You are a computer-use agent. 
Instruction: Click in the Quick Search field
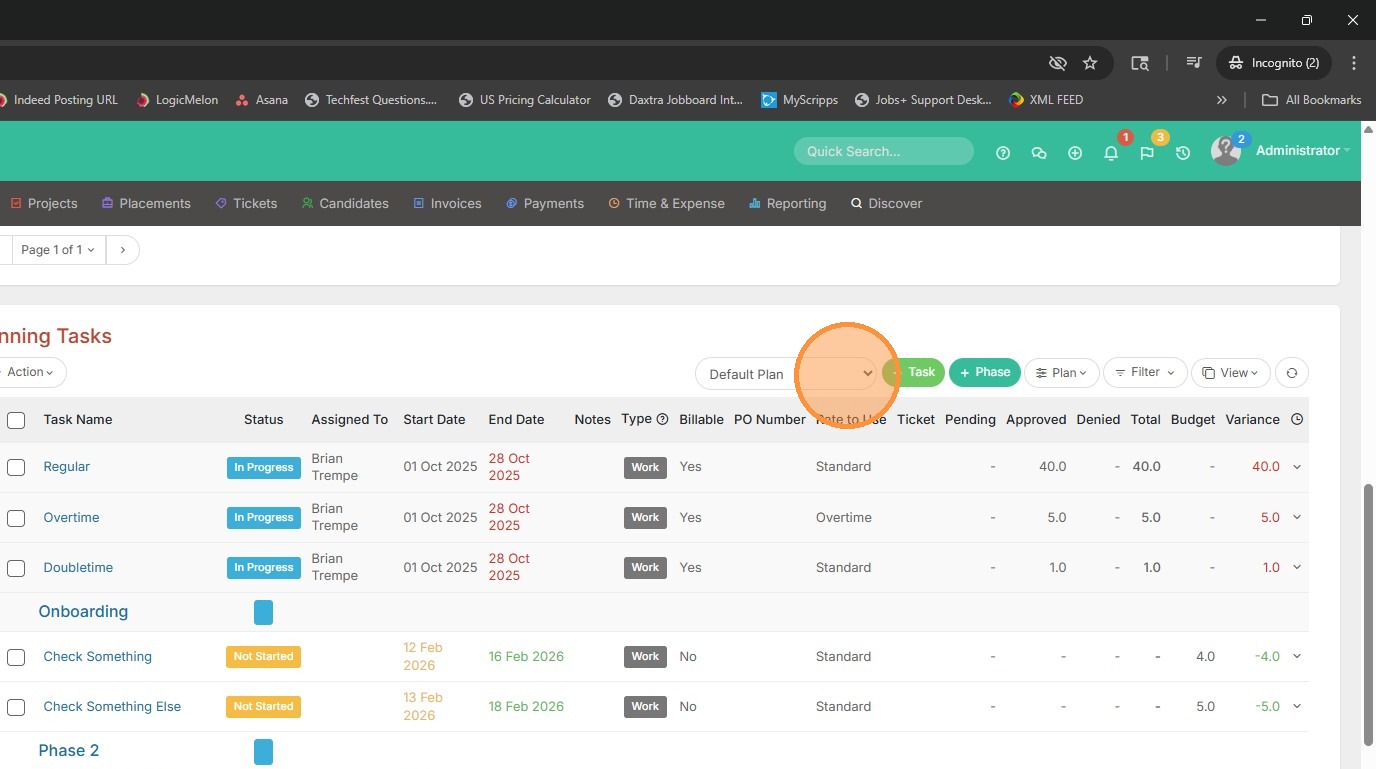point(884,151)
